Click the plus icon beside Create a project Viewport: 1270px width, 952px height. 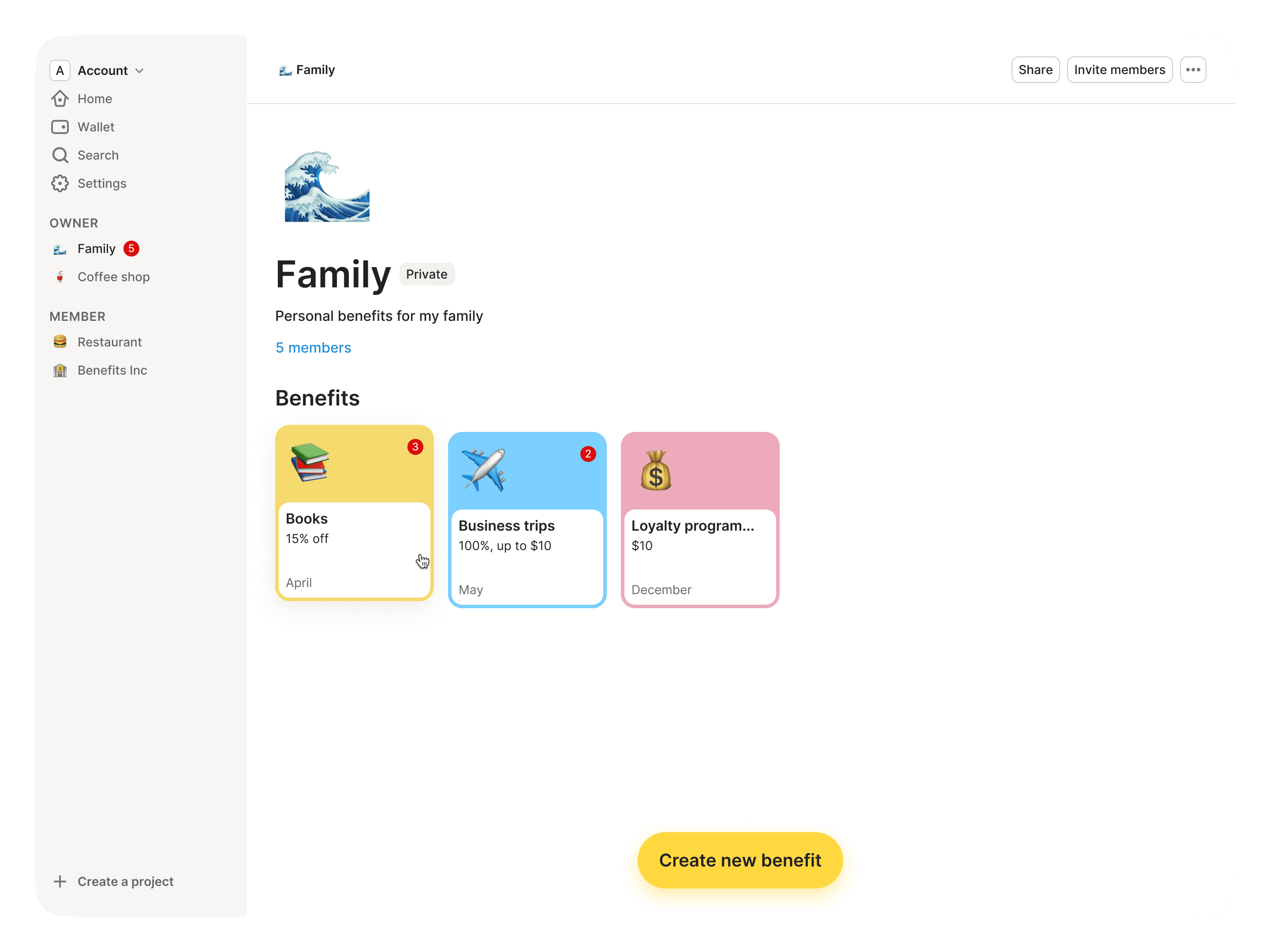point(60,881)
